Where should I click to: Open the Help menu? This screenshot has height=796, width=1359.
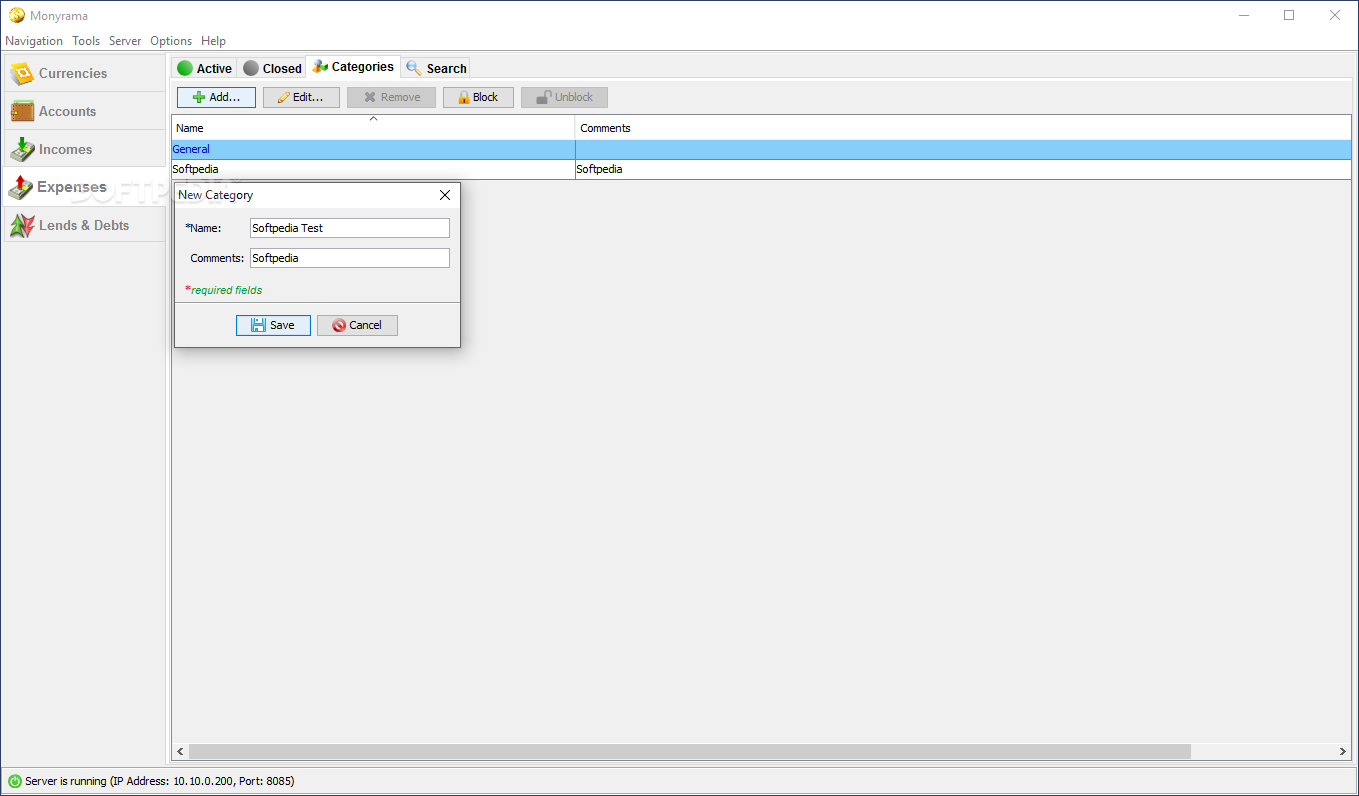click(213, 41)
